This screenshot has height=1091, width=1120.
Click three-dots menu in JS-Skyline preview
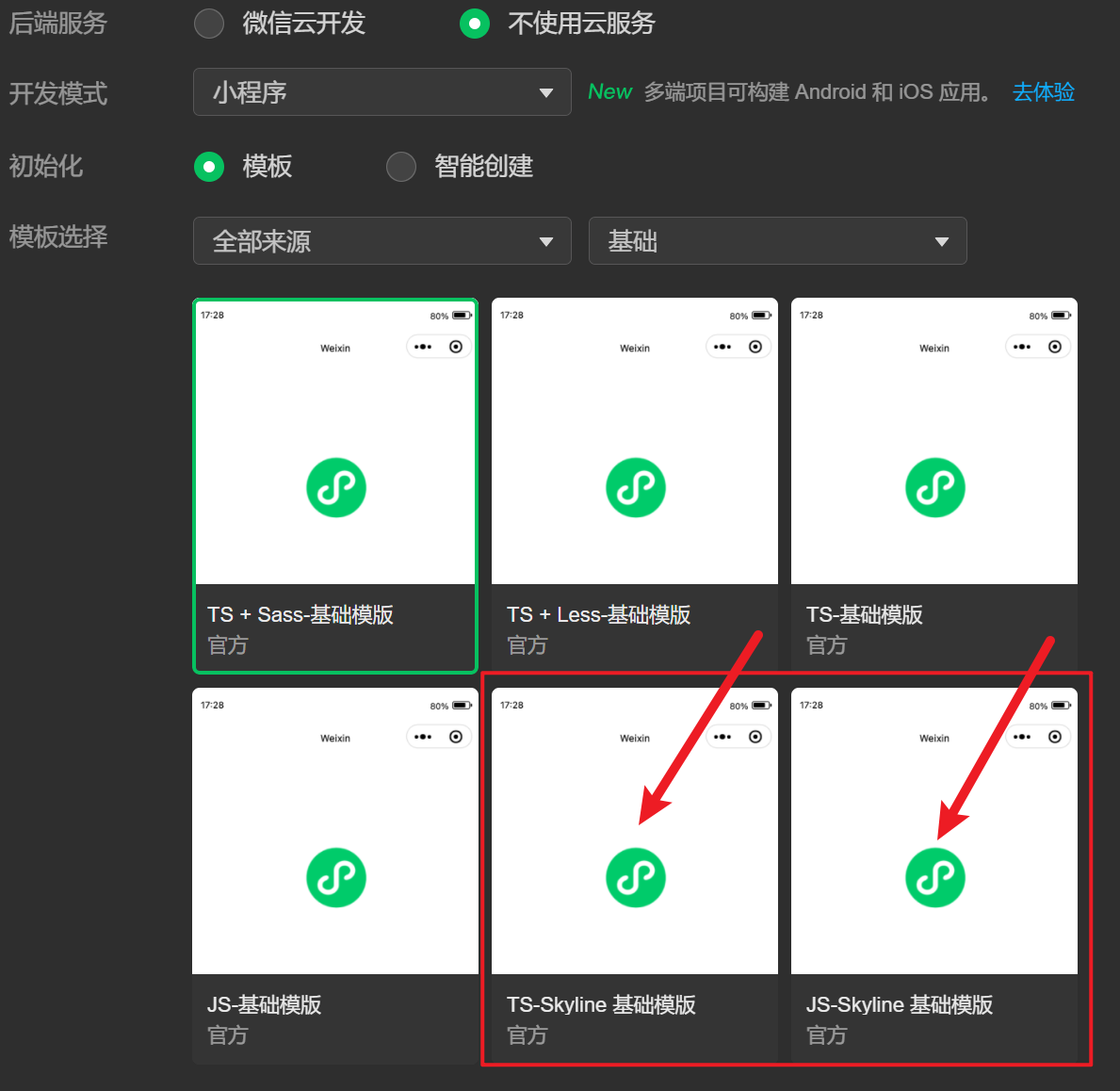pyautogui.click(x=1022, y=738)
